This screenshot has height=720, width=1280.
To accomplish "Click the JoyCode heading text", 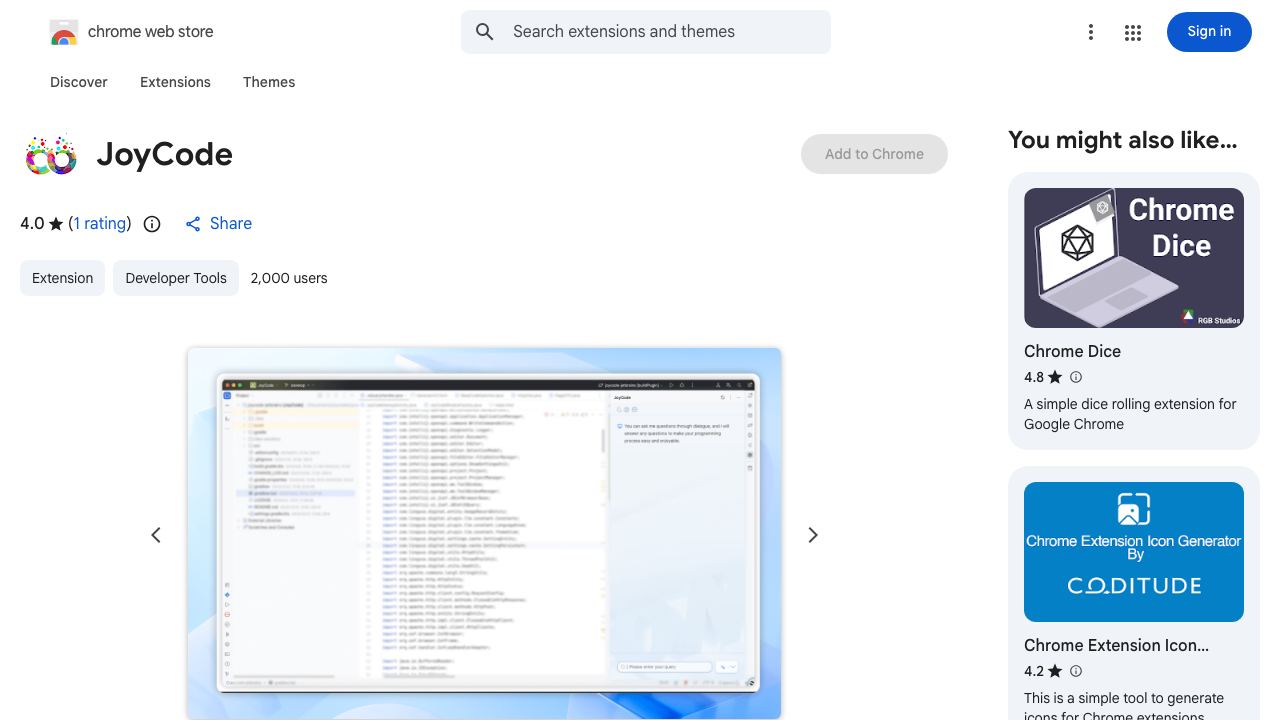I will tap(165, 155).
